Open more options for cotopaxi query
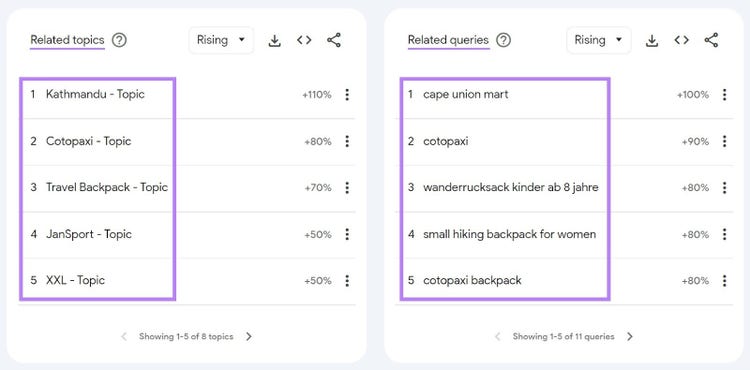 tap(725, 141)
